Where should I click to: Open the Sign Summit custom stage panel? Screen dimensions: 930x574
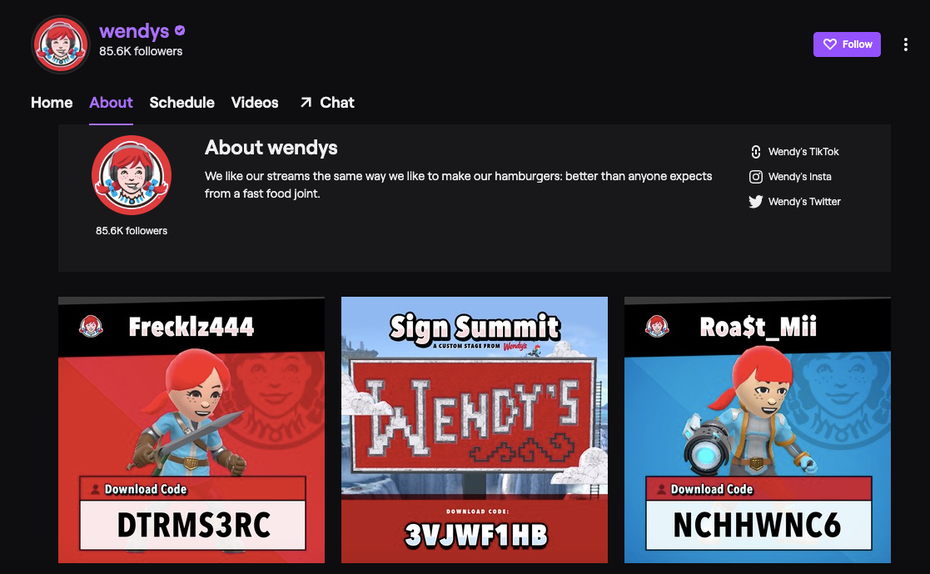[474, 430]
